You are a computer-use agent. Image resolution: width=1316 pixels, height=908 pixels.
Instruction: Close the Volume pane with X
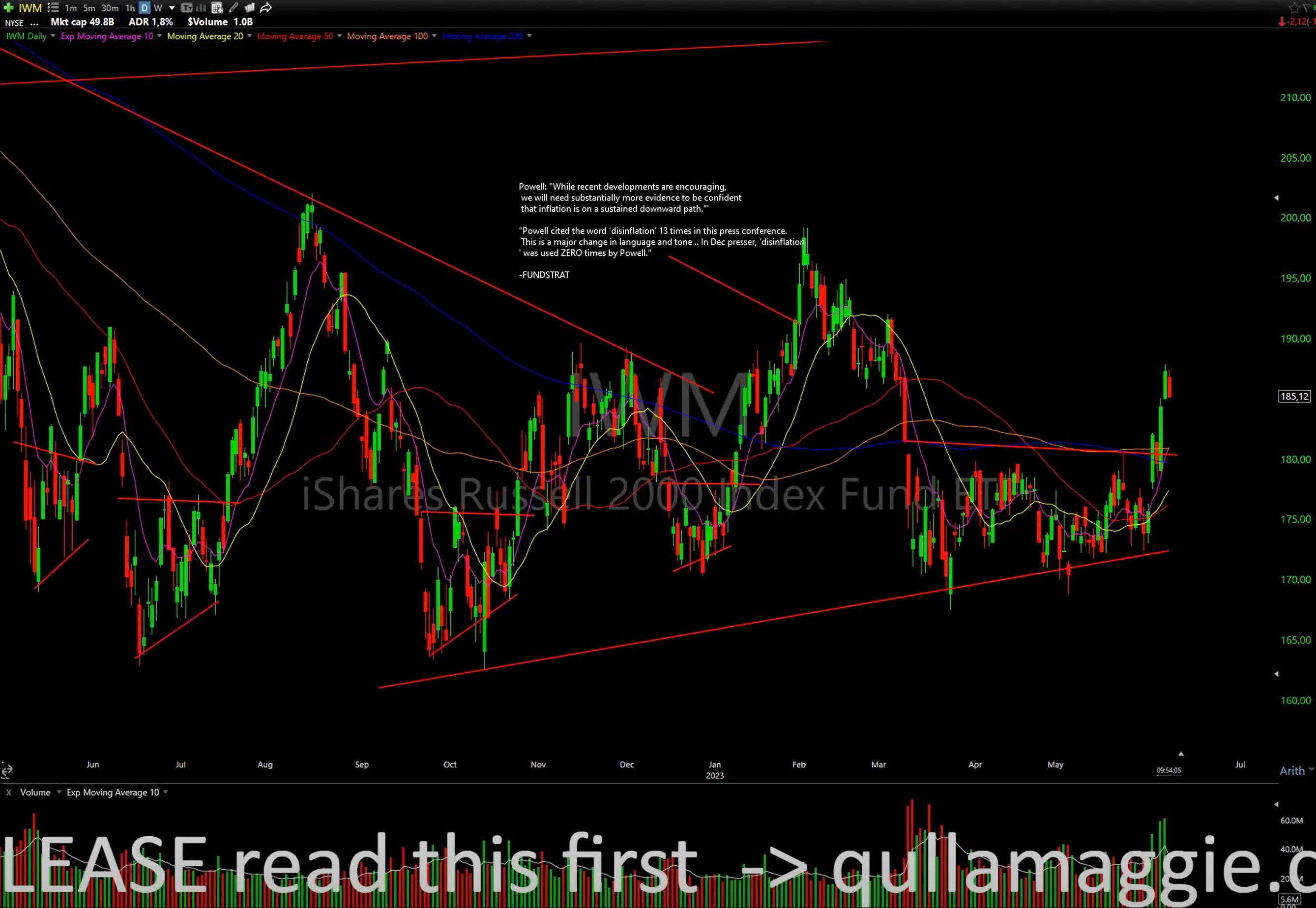(8, 792)
